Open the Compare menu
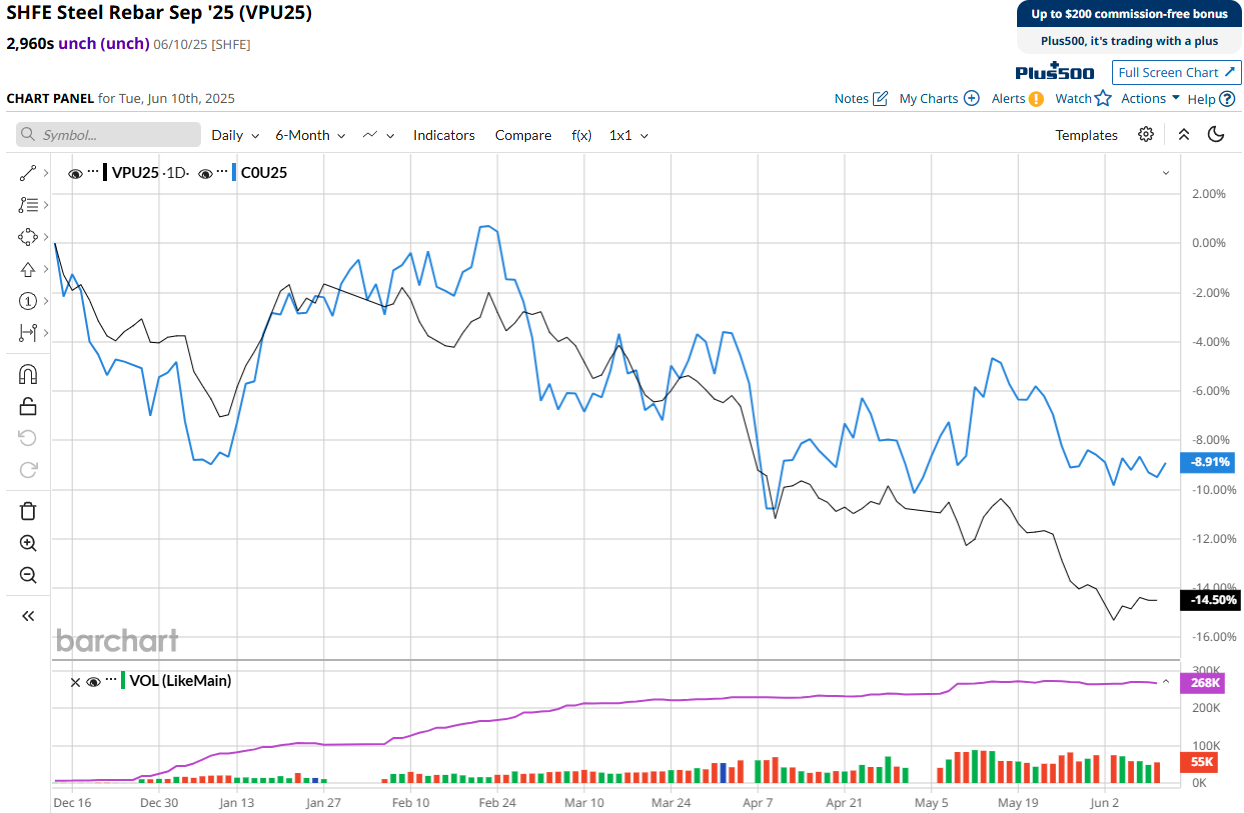Image resolution: width=1244 pixels, height=813 pixels. pyautogui.click(x=523, y=135)
